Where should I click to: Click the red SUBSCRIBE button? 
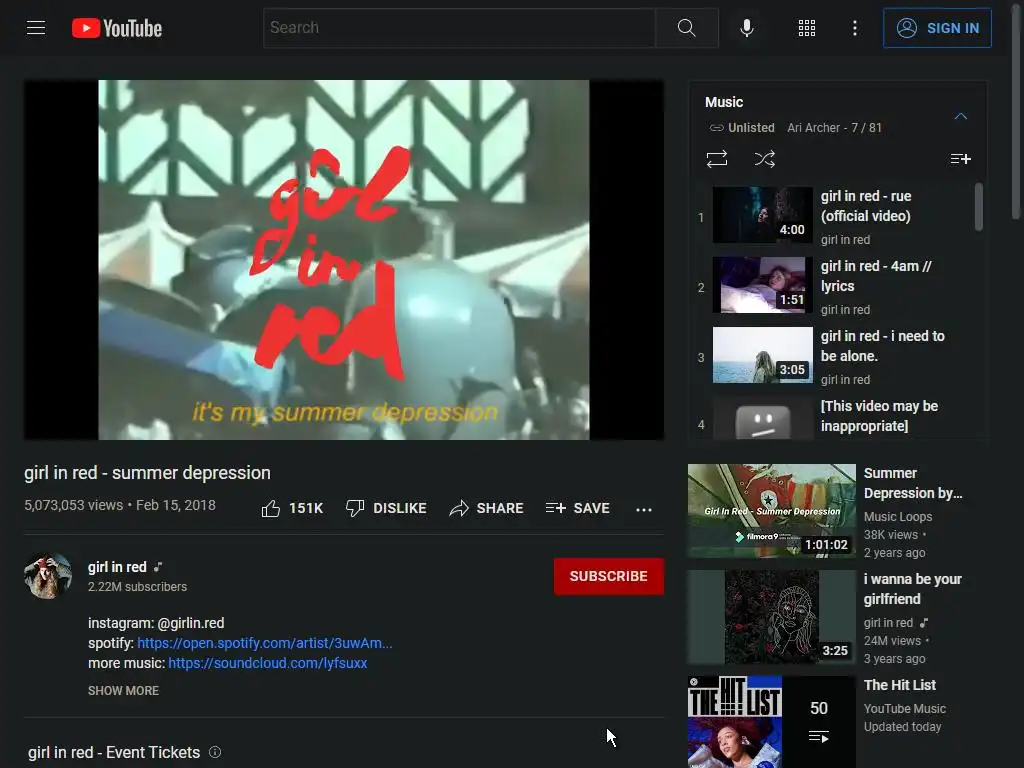[609, 576]
